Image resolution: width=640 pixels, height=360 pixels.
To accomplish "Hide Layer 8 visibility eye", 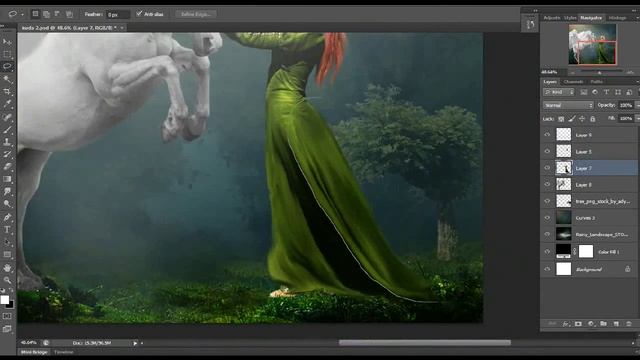I will [x=547, y=184].
